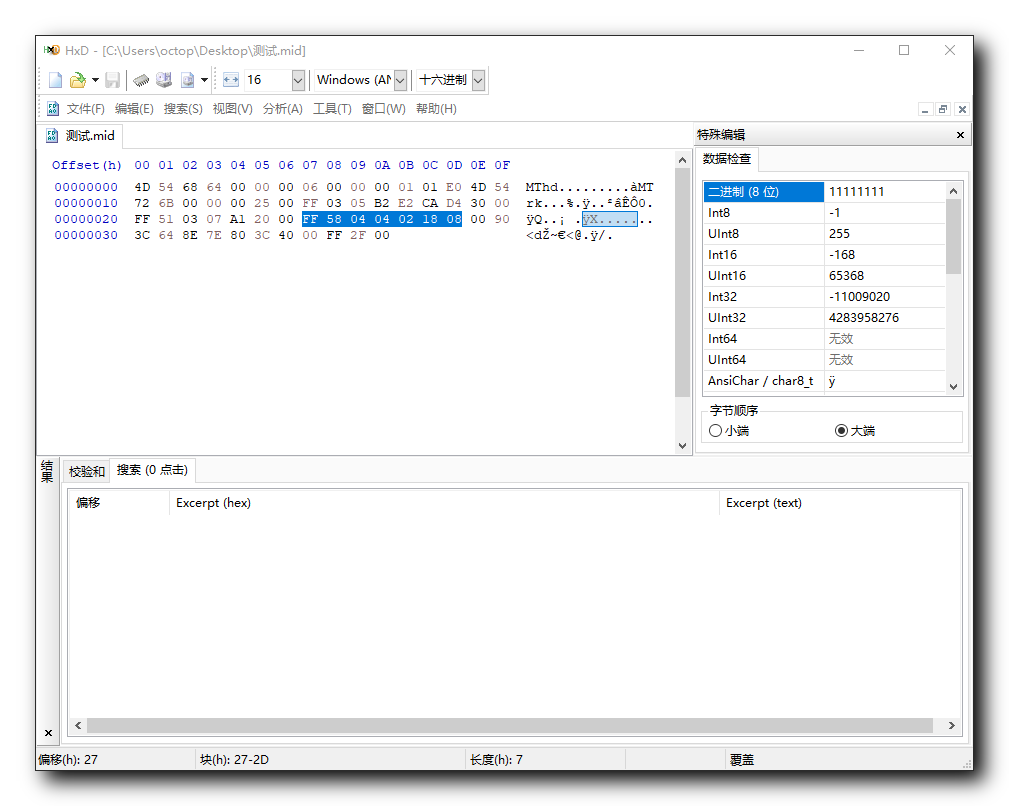
Task: Click hex view scrollbar down arrow
Action: tap(682, 445)
